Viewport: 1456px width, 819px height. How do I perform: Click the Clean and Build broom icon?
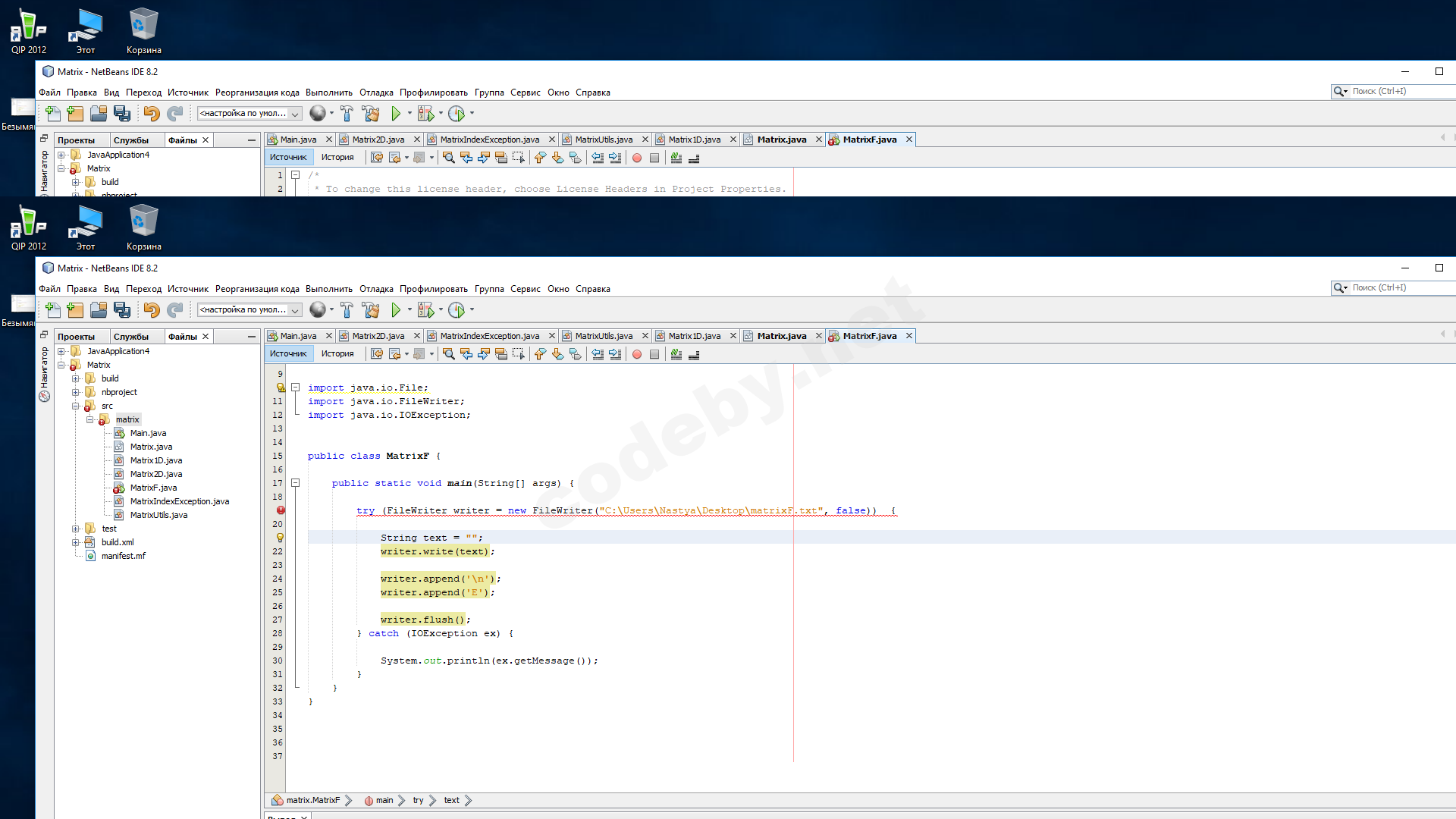[x=371, y=310]
